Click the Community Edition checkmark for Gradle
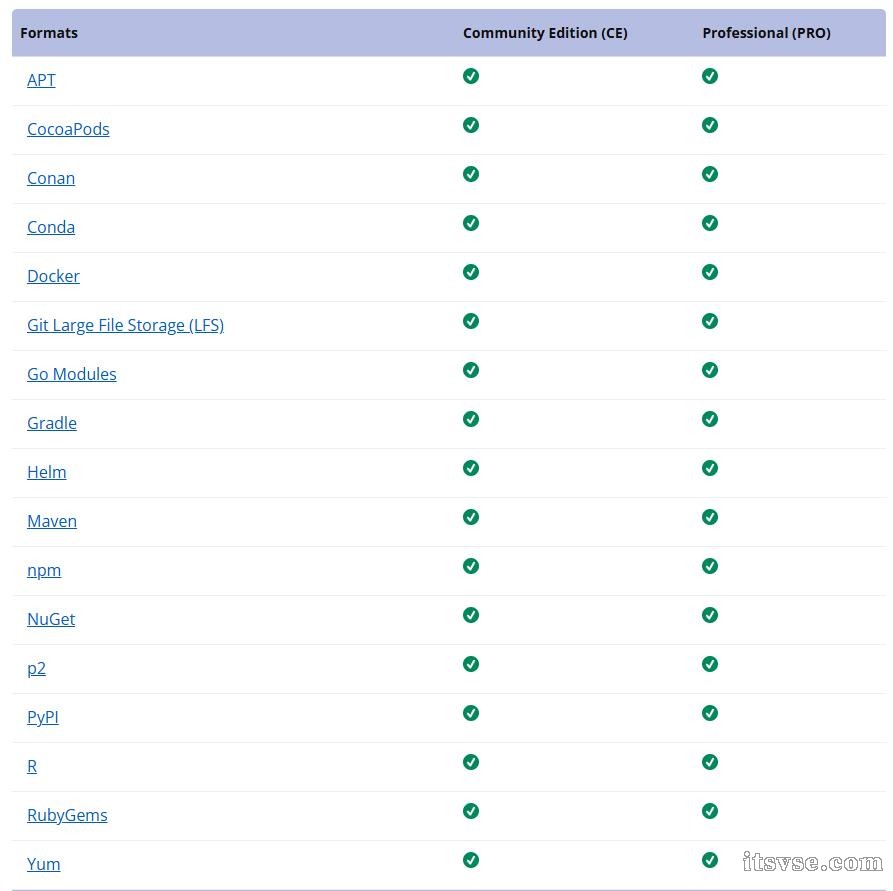Screen dimensions: 893x891 470,419
